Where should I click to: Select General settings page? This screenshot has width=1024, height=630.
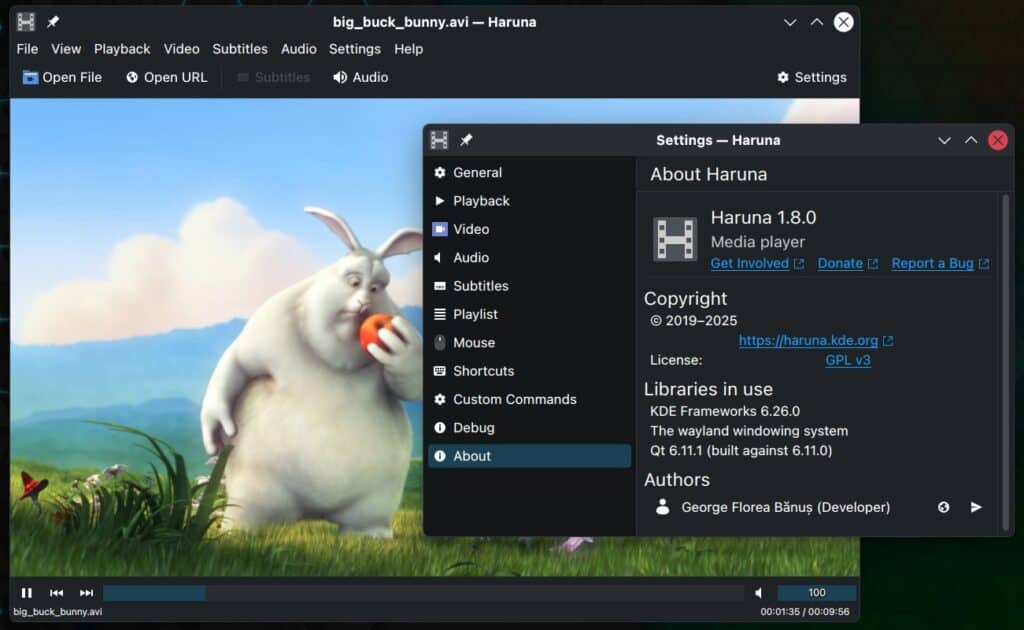[529, 172]
